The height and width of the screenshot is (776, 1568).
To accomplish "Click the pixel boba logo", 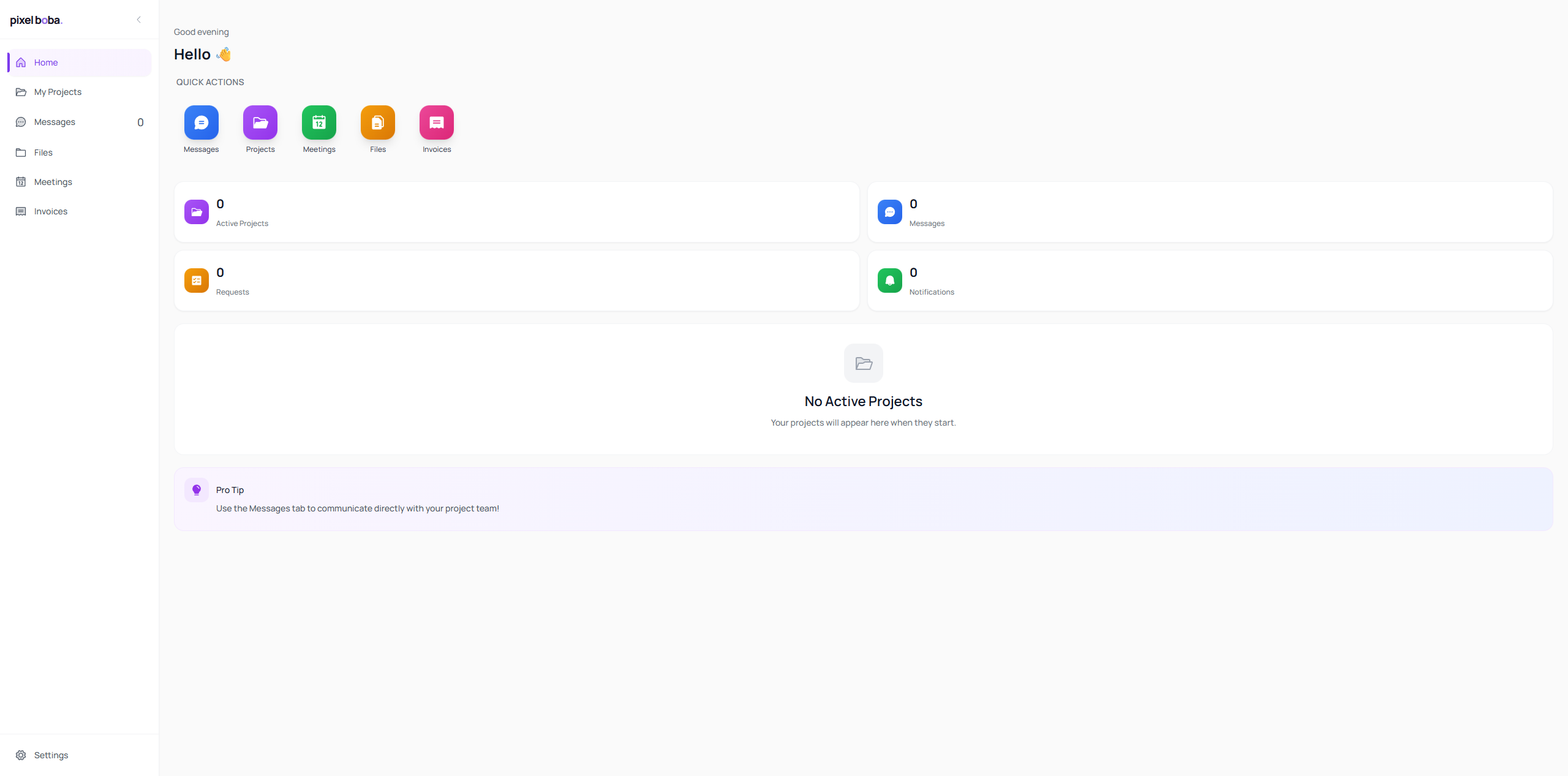I will point(36,20).
